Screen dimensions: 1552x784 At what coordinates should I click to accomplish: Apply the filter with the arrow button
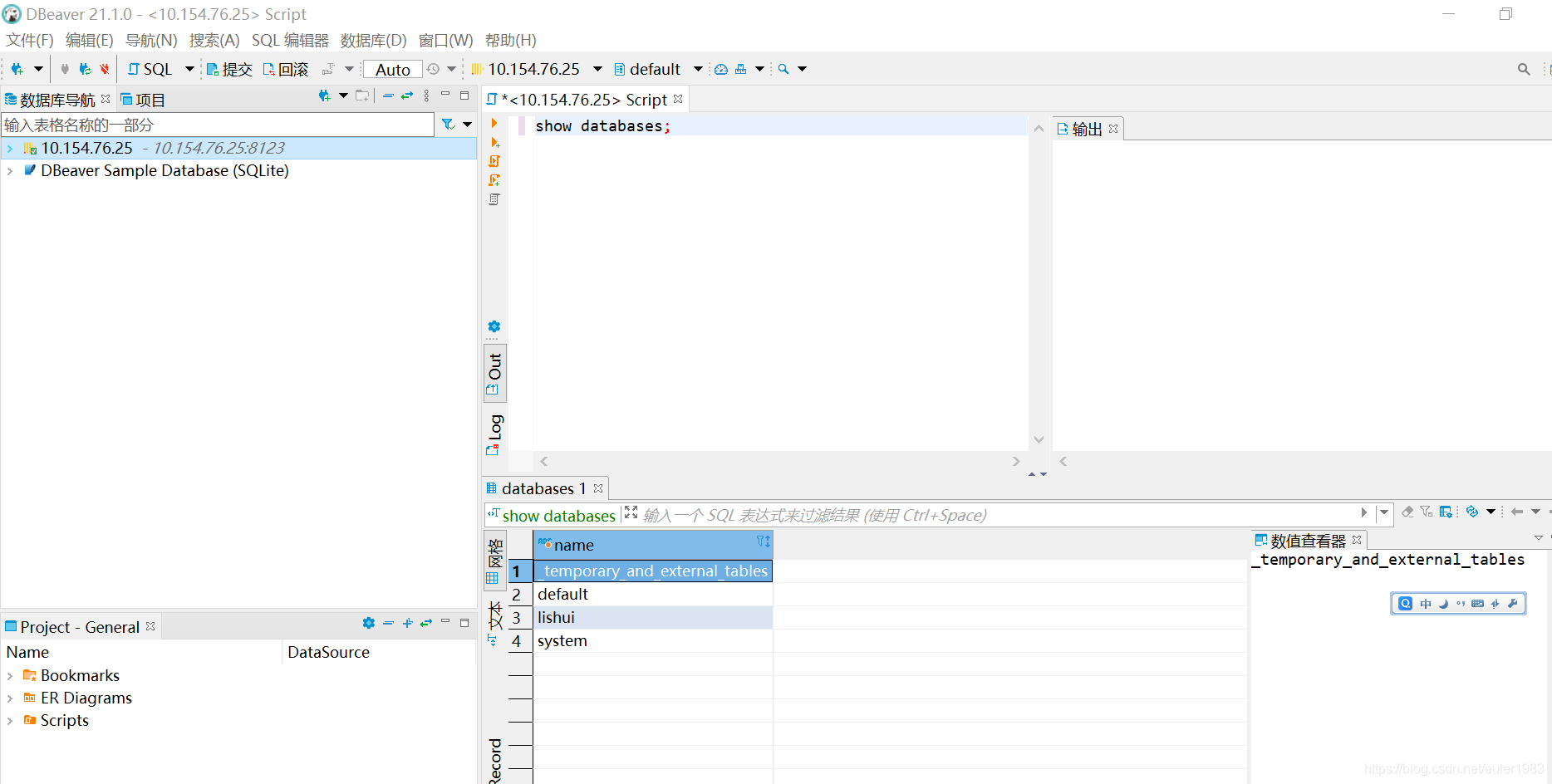1364,512
